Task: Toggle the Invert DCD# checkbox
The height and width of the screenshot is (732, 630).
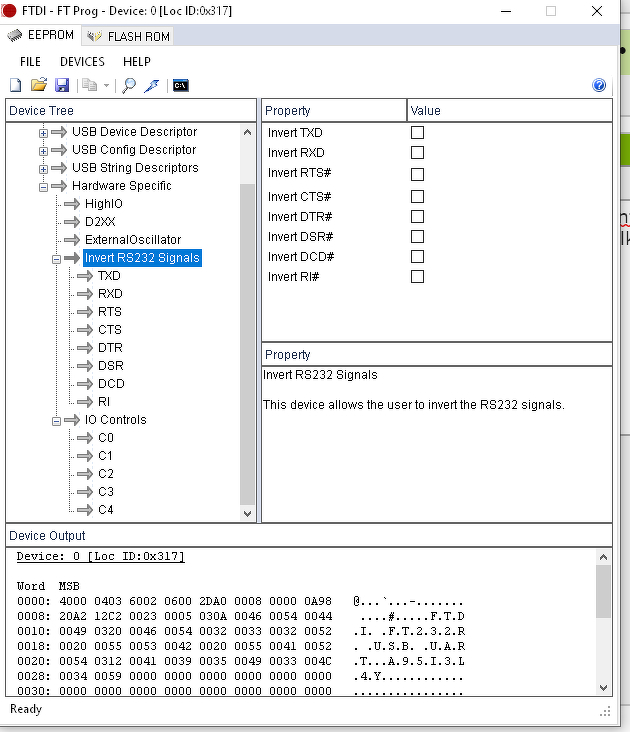Action: point(417,257)
